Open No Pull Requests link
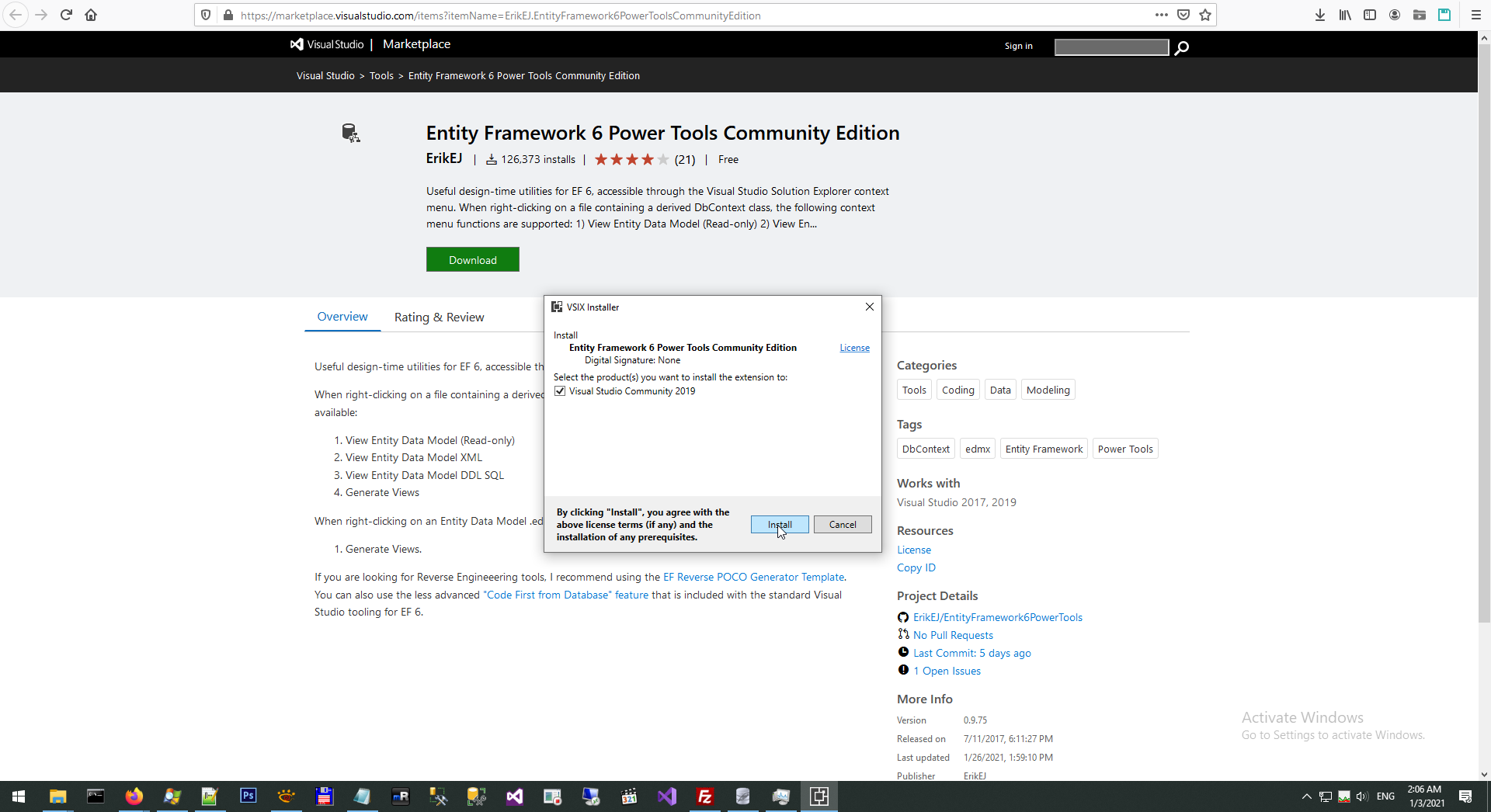 coord(953,635)
